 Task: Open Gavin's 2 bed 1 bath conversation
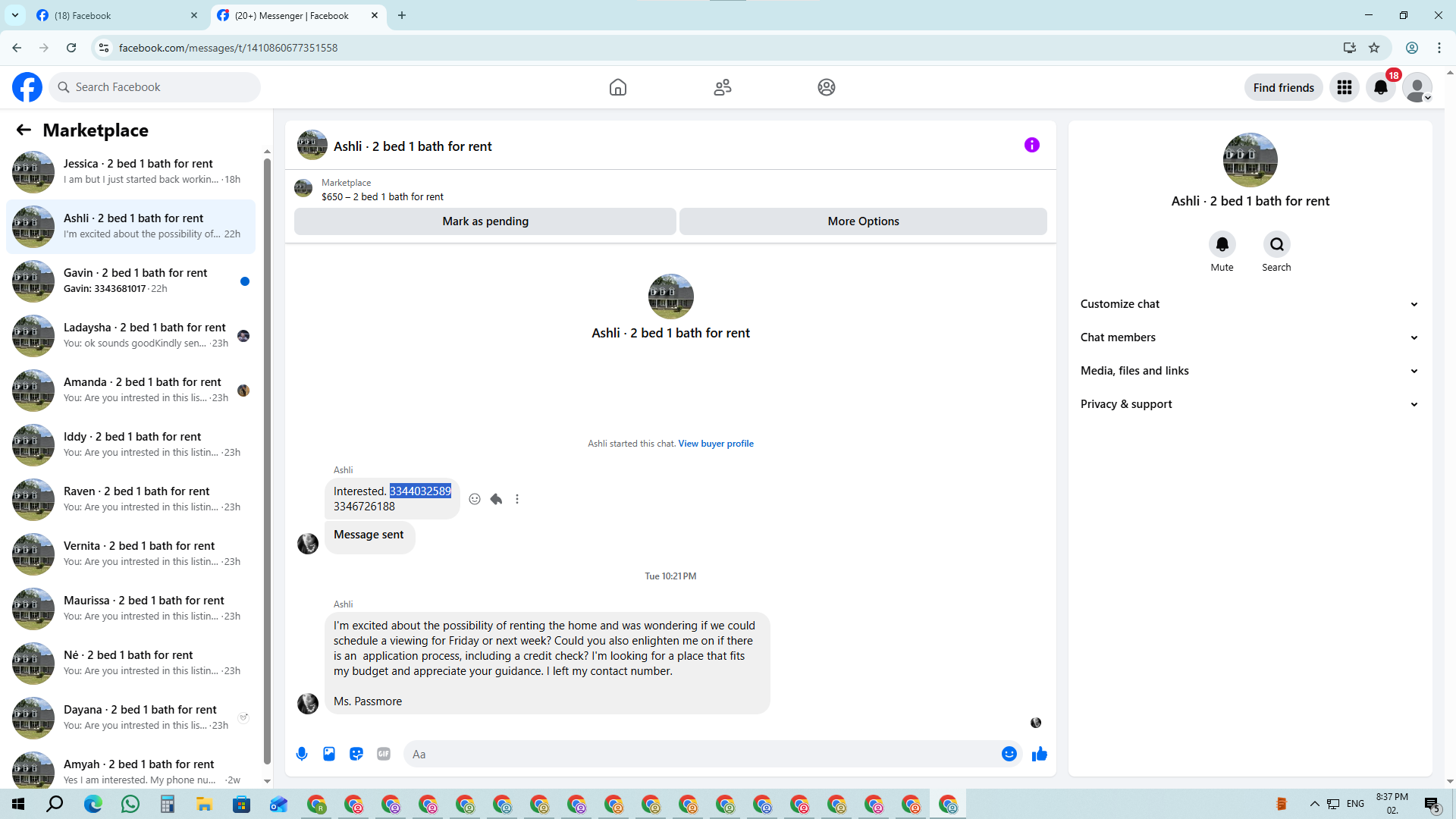click(135, 281)
